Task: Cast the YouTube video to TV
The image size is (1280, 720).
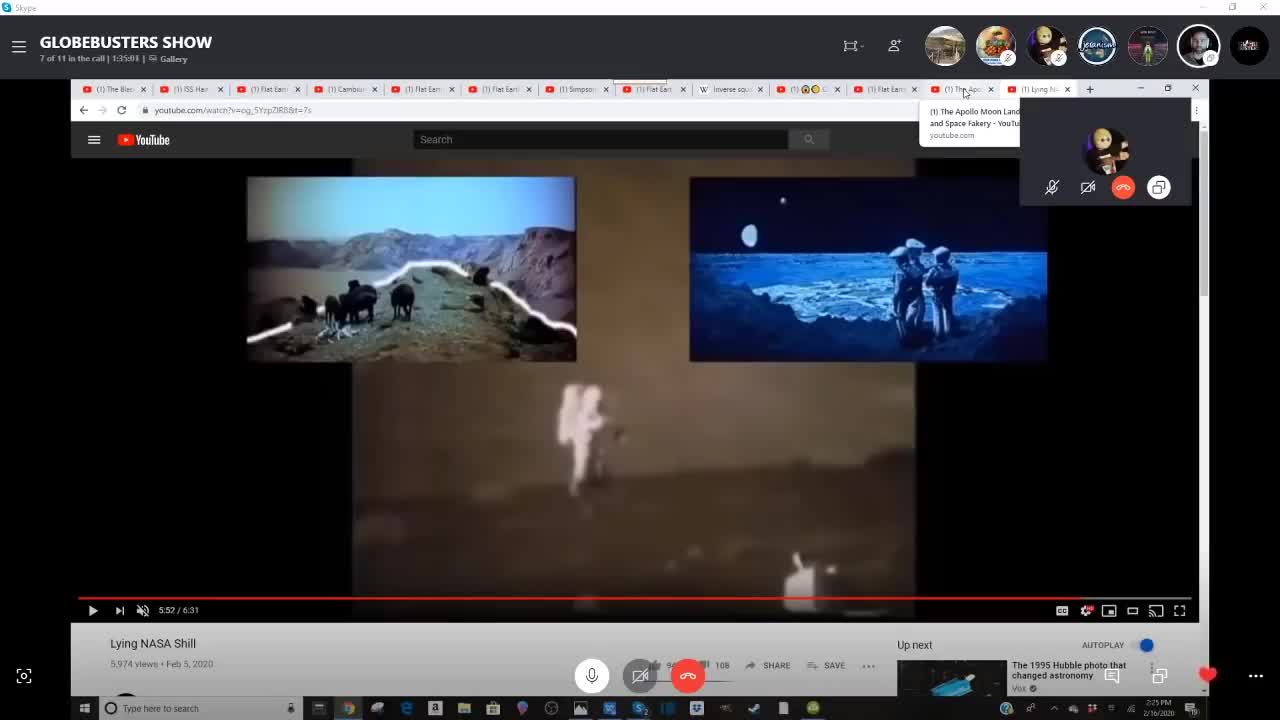Action: 1156,611
